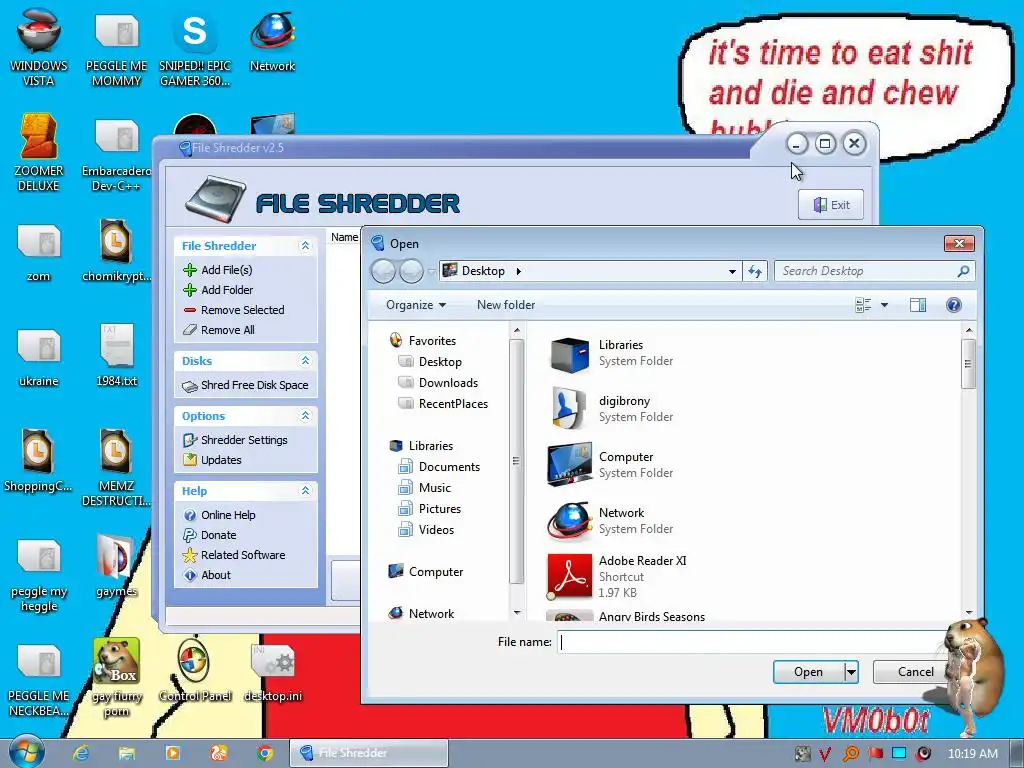Click the refresh button beside address bar
The image size is (1024, 768).
[755, 271]
